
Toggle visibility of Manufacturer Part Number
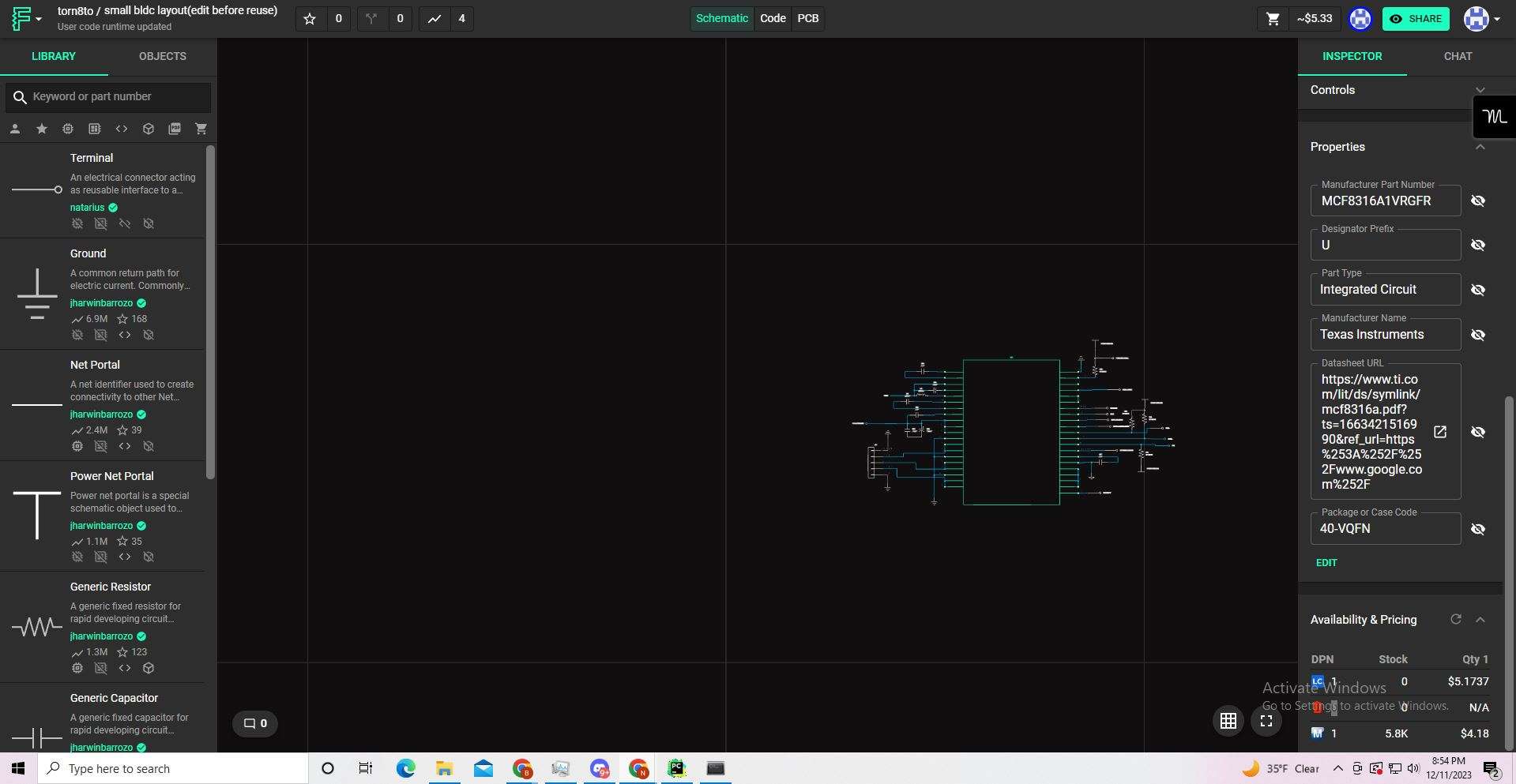pos(1478,201)
